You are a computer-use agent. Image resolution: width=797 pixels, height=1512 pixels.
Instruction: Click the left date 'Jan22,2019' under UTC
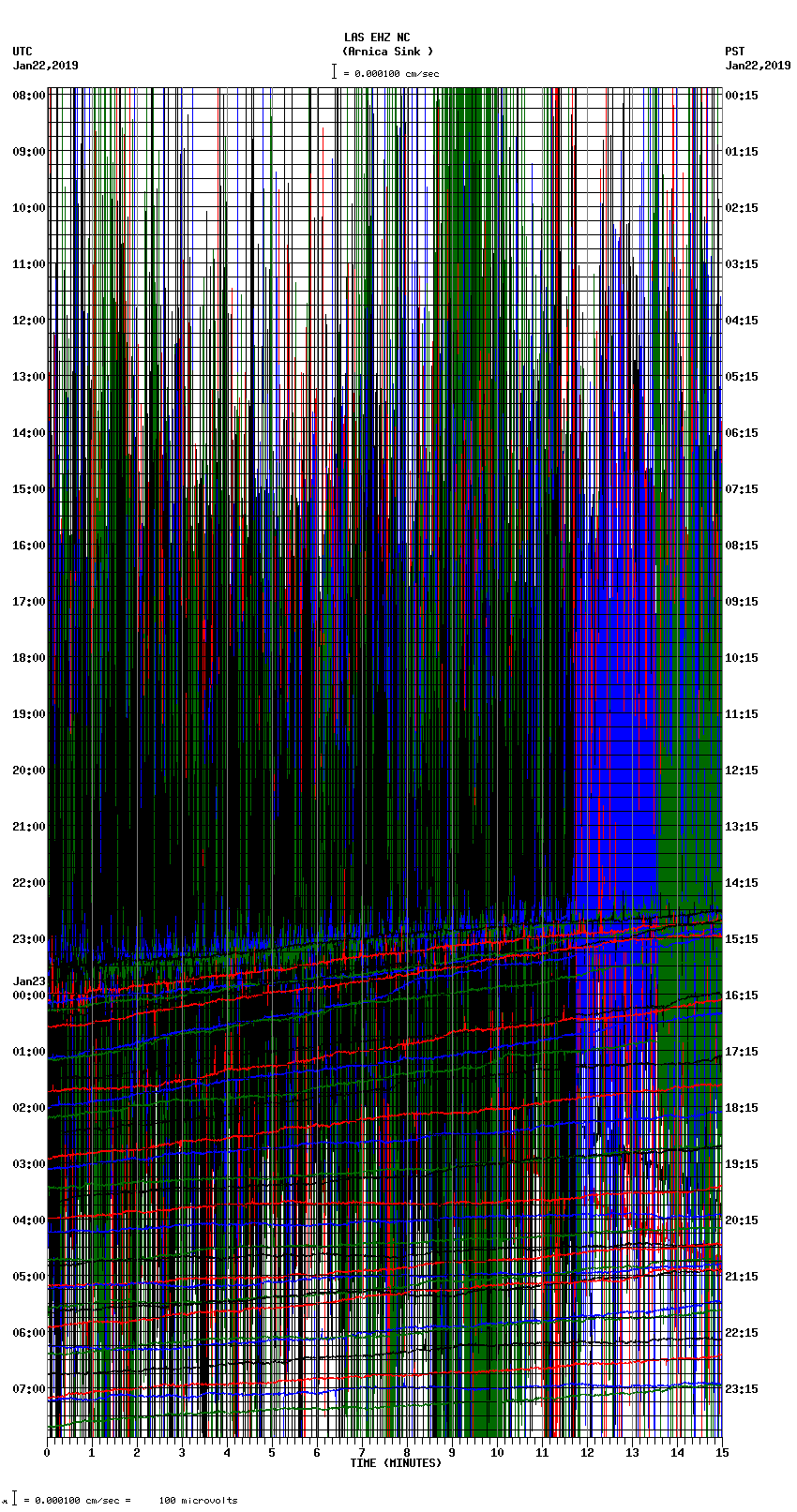tap(46, 66)
